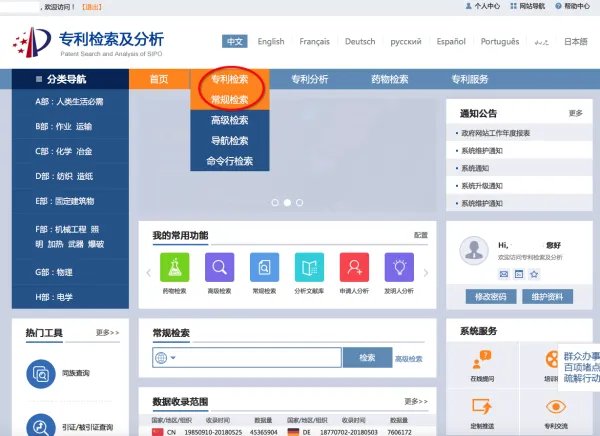The image size is (600, 436).
Task: Open notice 政府网站工作年度报表
Action: coord(496,133)
